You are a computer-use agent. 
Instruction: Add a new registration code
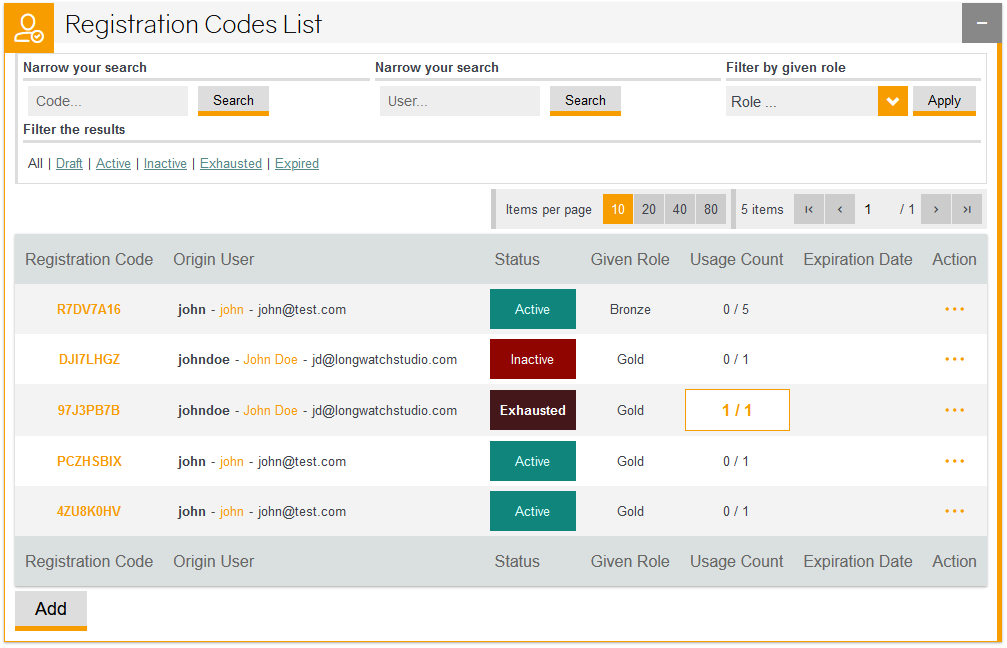click(51, 610)
